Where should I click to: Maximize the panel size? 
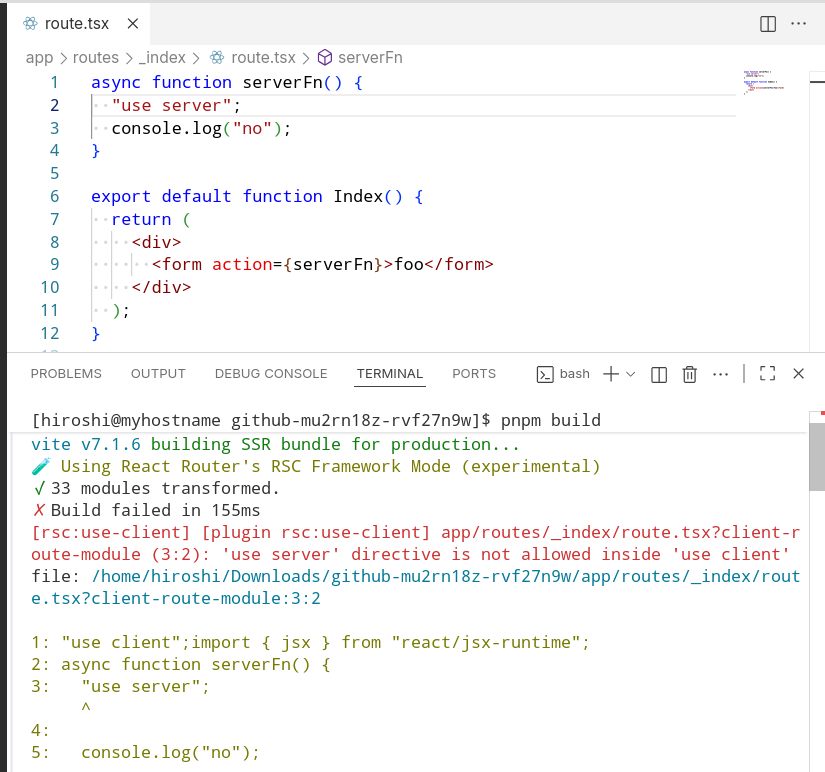[768, 374]
